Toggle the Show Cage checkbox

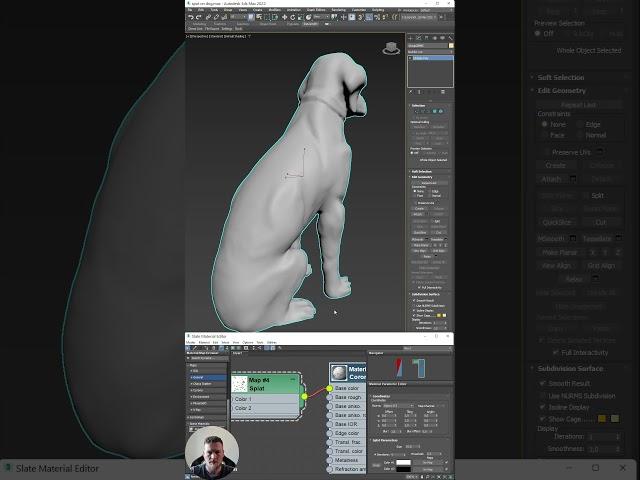point(414,315)
